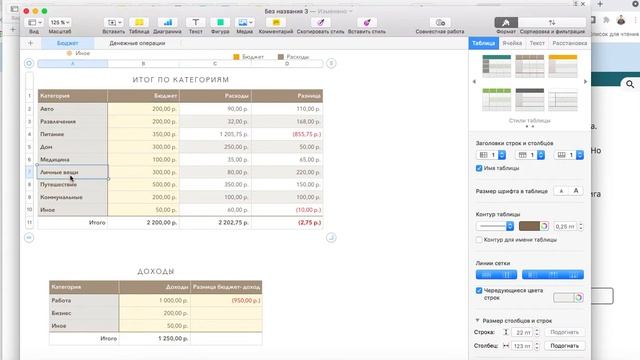
Task: Click Подогнать button for Столбец
Action: (x=564, y=346)
